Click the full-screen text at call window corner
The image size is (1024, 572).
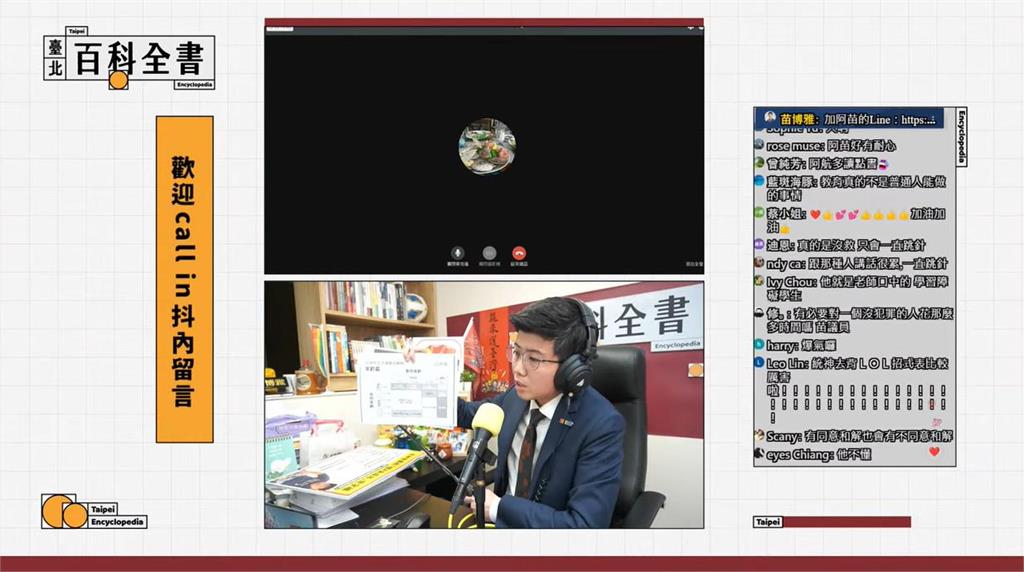tap(694, 264)
